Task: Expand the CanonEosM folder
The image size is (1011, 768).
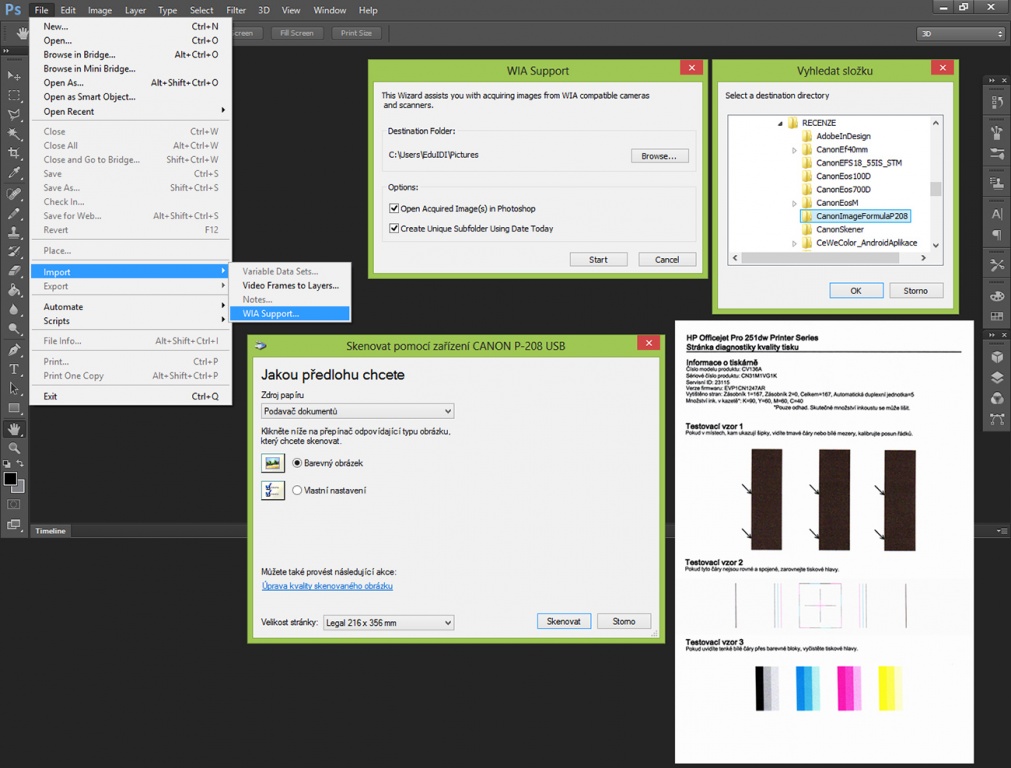Action: click(794, 203)
